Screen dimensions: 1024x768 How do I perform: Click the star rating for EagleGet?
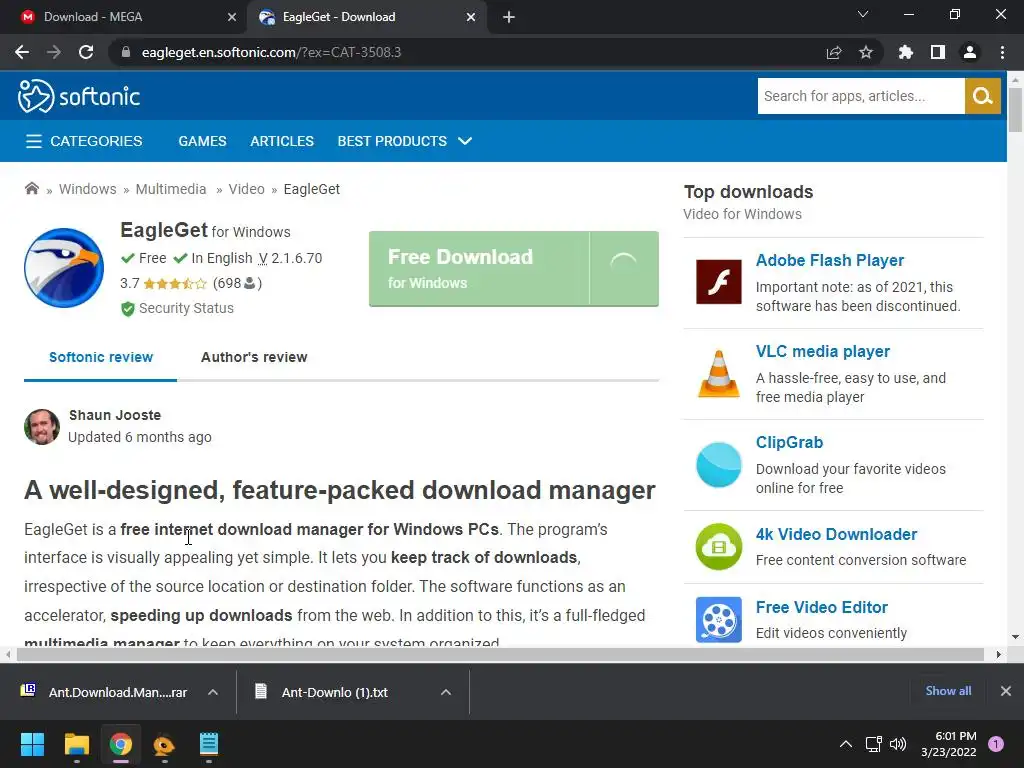pyautogui.click(x=175, y=283)
